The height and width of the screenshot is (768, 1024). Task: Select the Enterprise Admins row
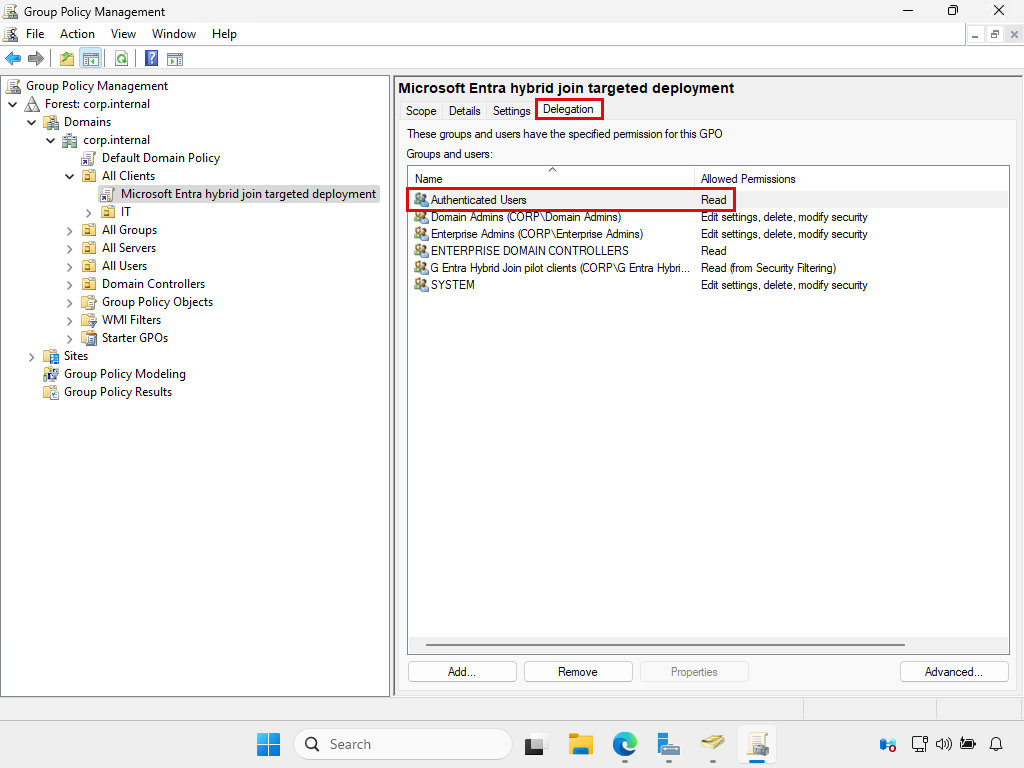(708, 234)
